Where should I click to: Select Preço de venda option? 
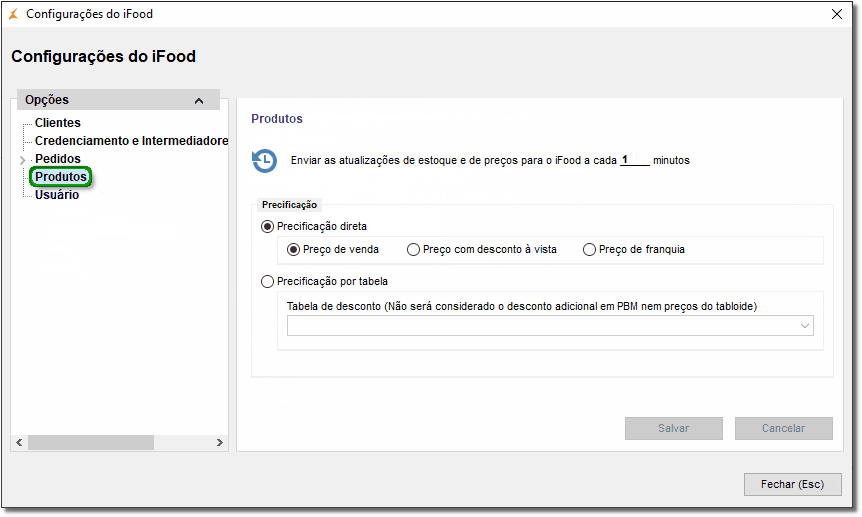click(294, 250)
